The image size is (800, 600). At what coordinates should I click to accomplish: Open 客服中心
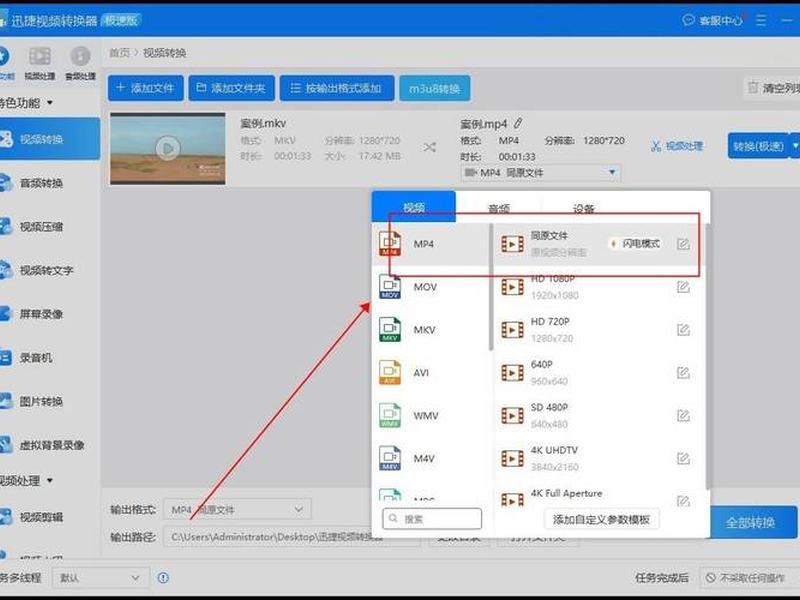click(713, 20)
